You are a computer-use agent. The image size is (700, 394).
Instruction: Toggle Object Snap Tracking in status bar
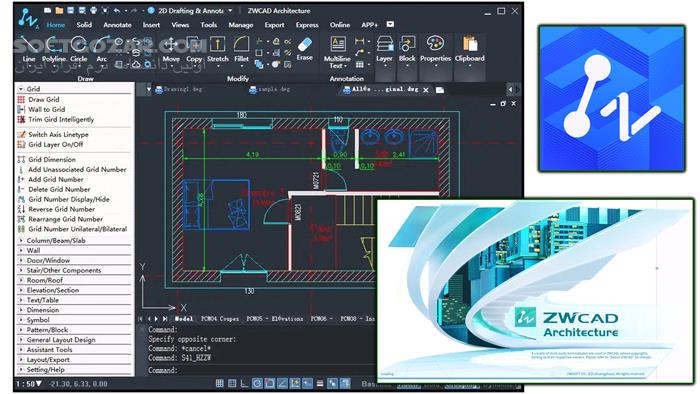[x=282, y=383]
